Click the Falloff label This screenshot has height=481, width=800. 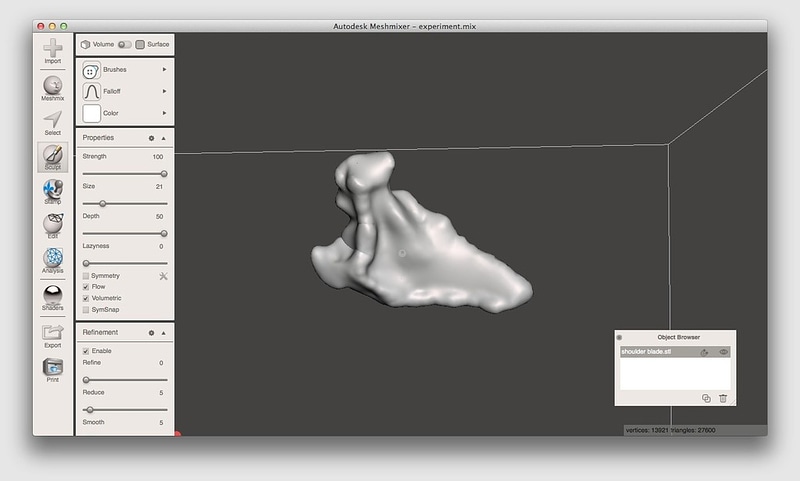(x=112, y=91)
